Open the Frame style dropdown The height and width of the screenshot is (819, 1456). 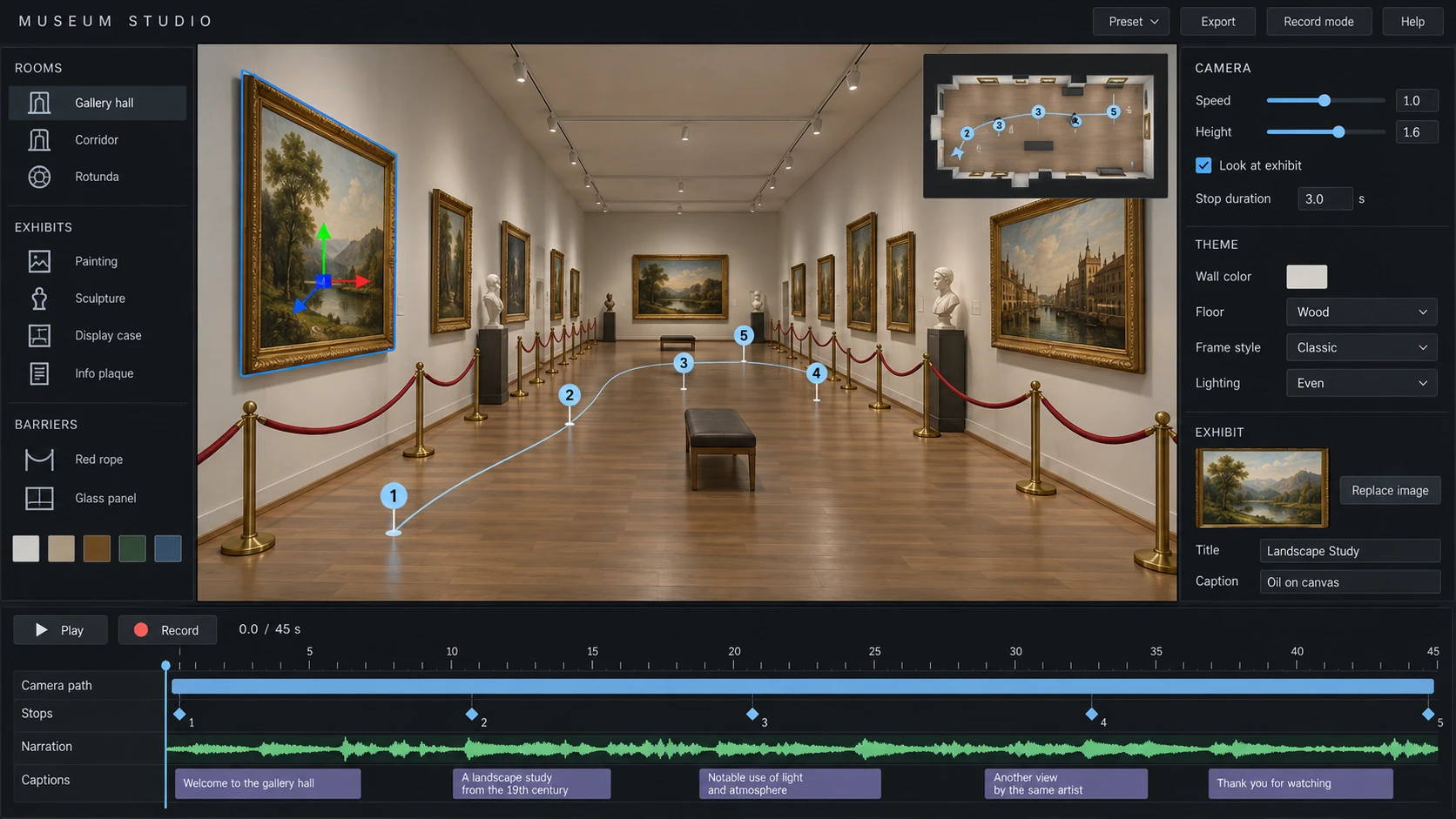(x=1361, y=347)
